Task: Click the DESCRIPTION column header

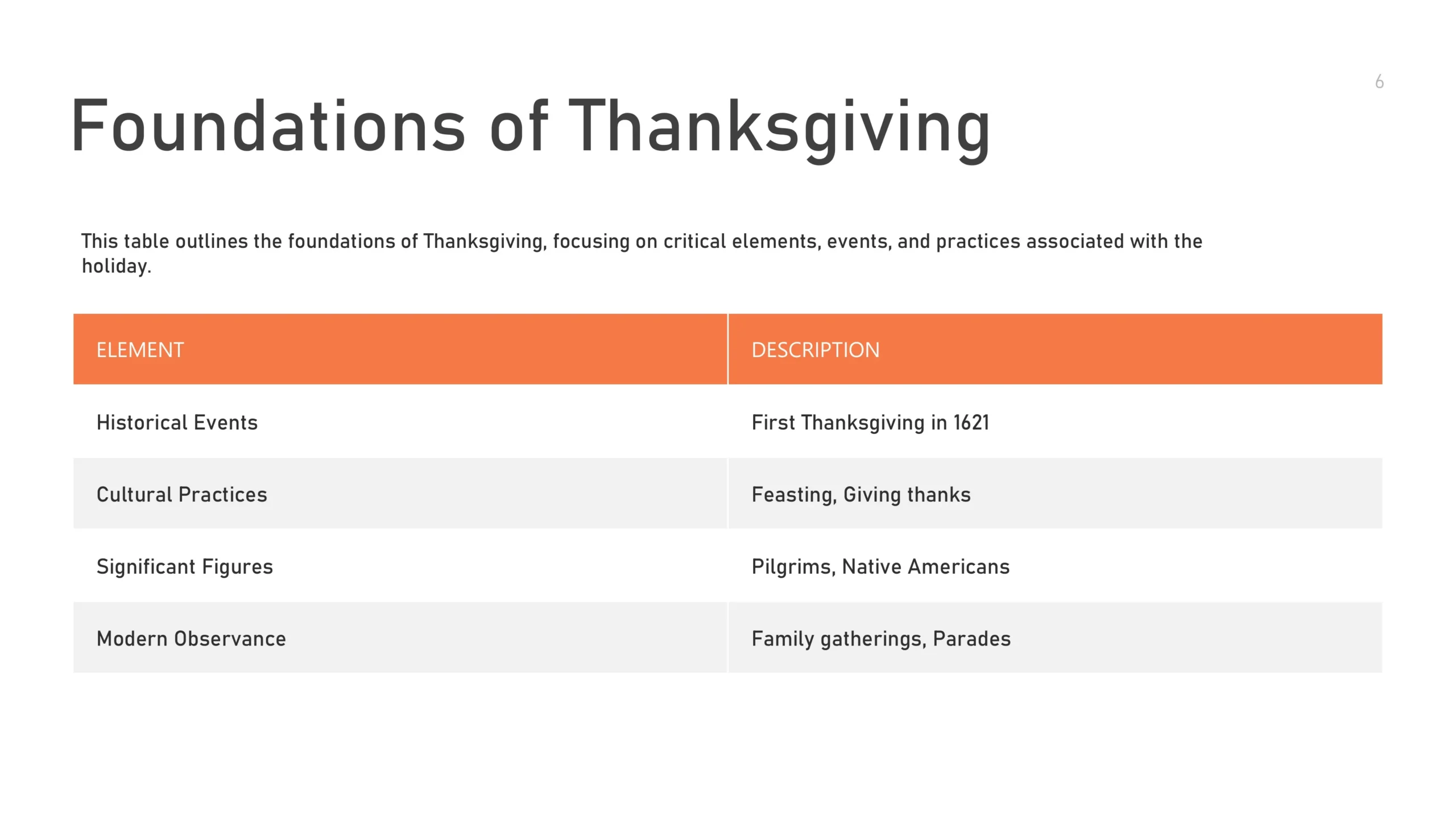Action: pyautogui.click(x=815, y=350)
